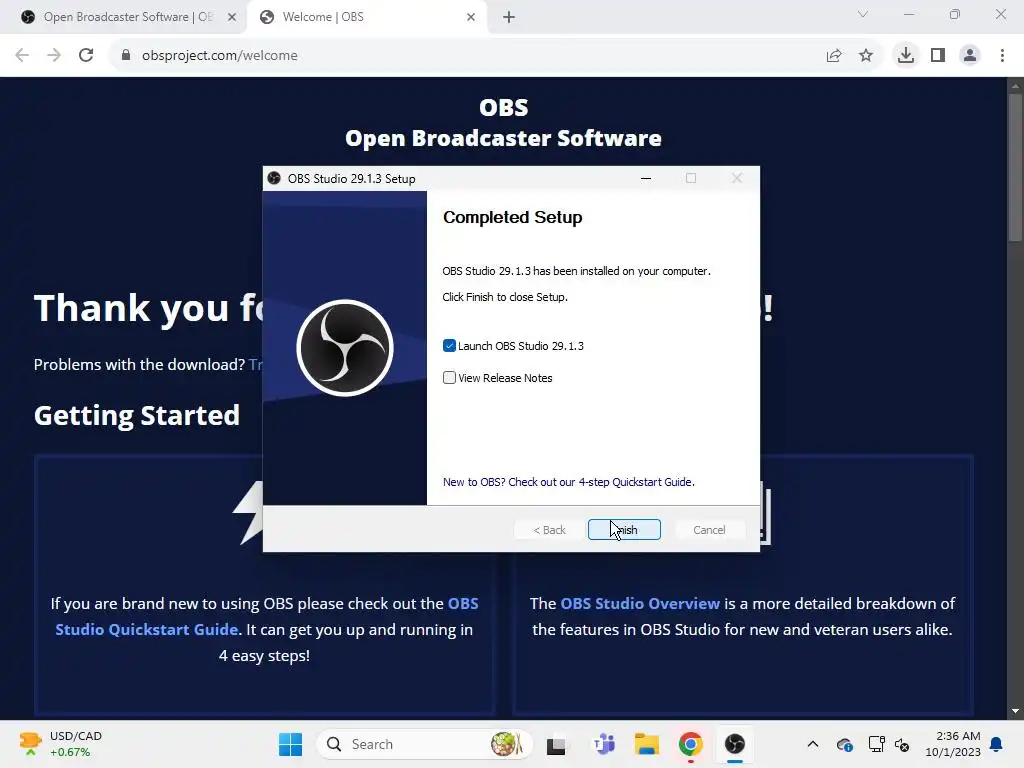Open network display tray icon
The width and height of the screenshot is (1024, 768).
click(x=876, y=744)
